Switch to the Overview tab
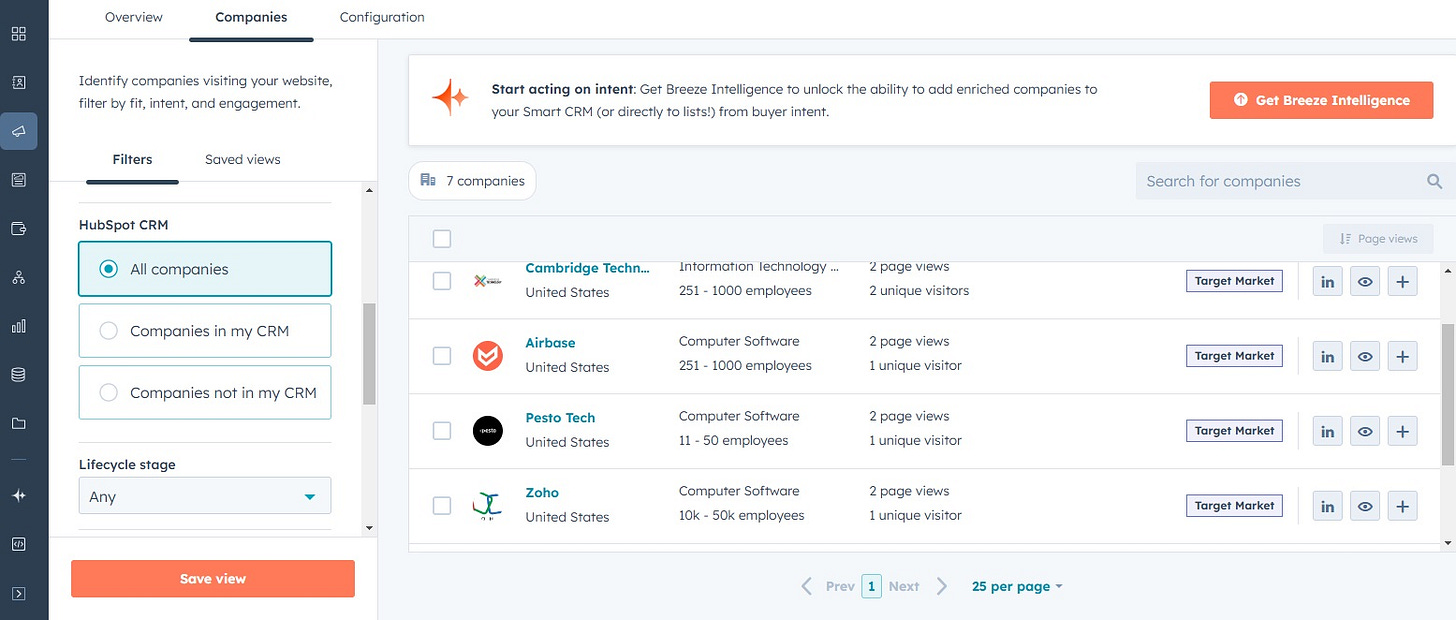 tap(134, 17)
